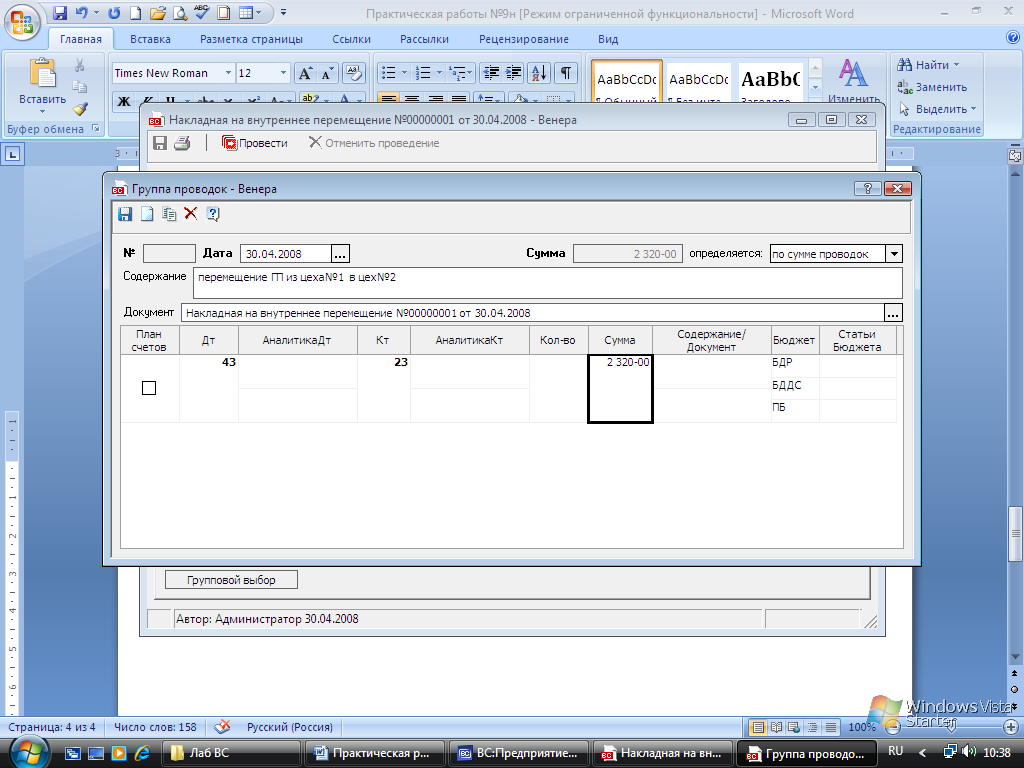Expand Выделить dropdown in Редактирование group
This screenshot has height=768, width=1024.
click(x=973, y=109)
